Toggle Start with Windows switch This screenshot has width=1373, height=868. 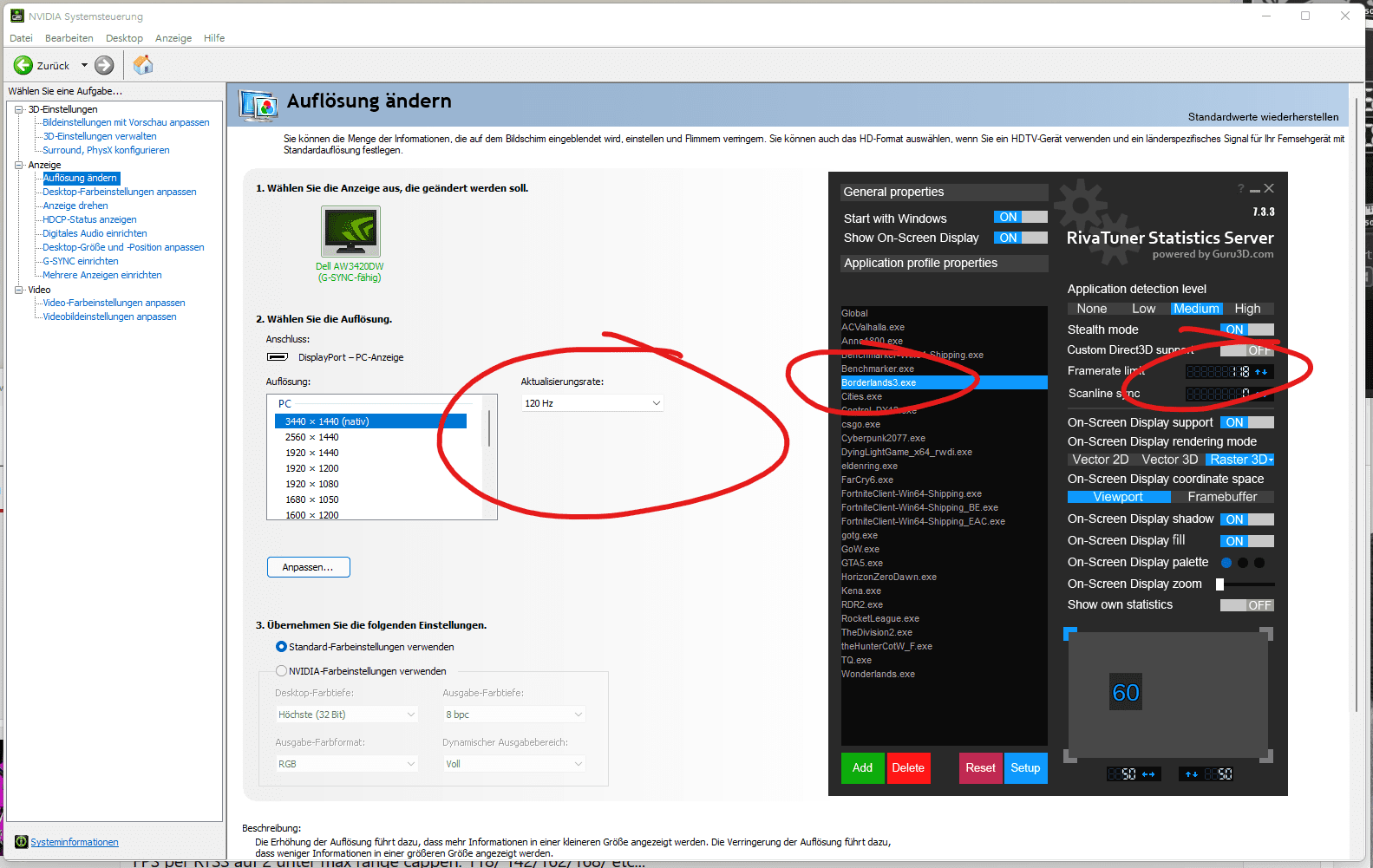[1021, 217]
